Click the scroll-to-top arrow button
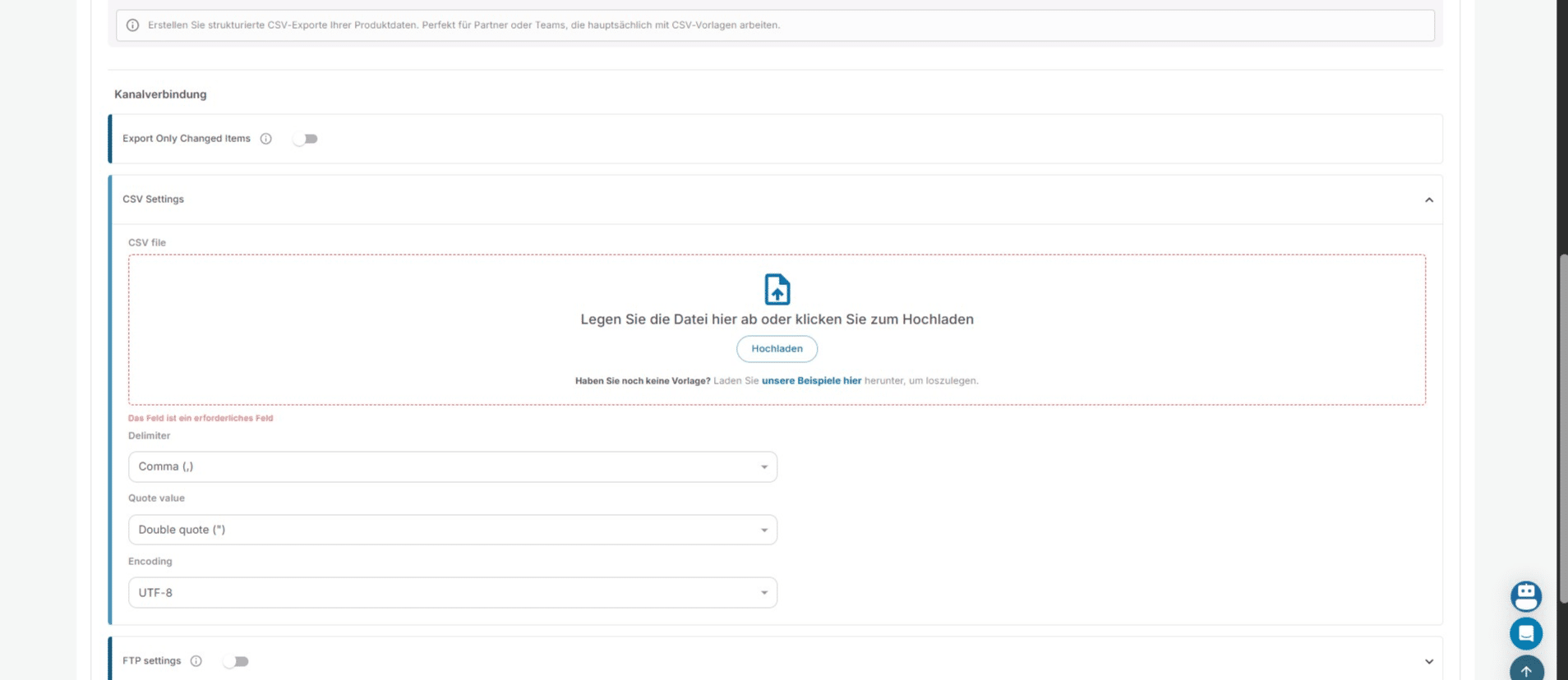 [1525, 669]
